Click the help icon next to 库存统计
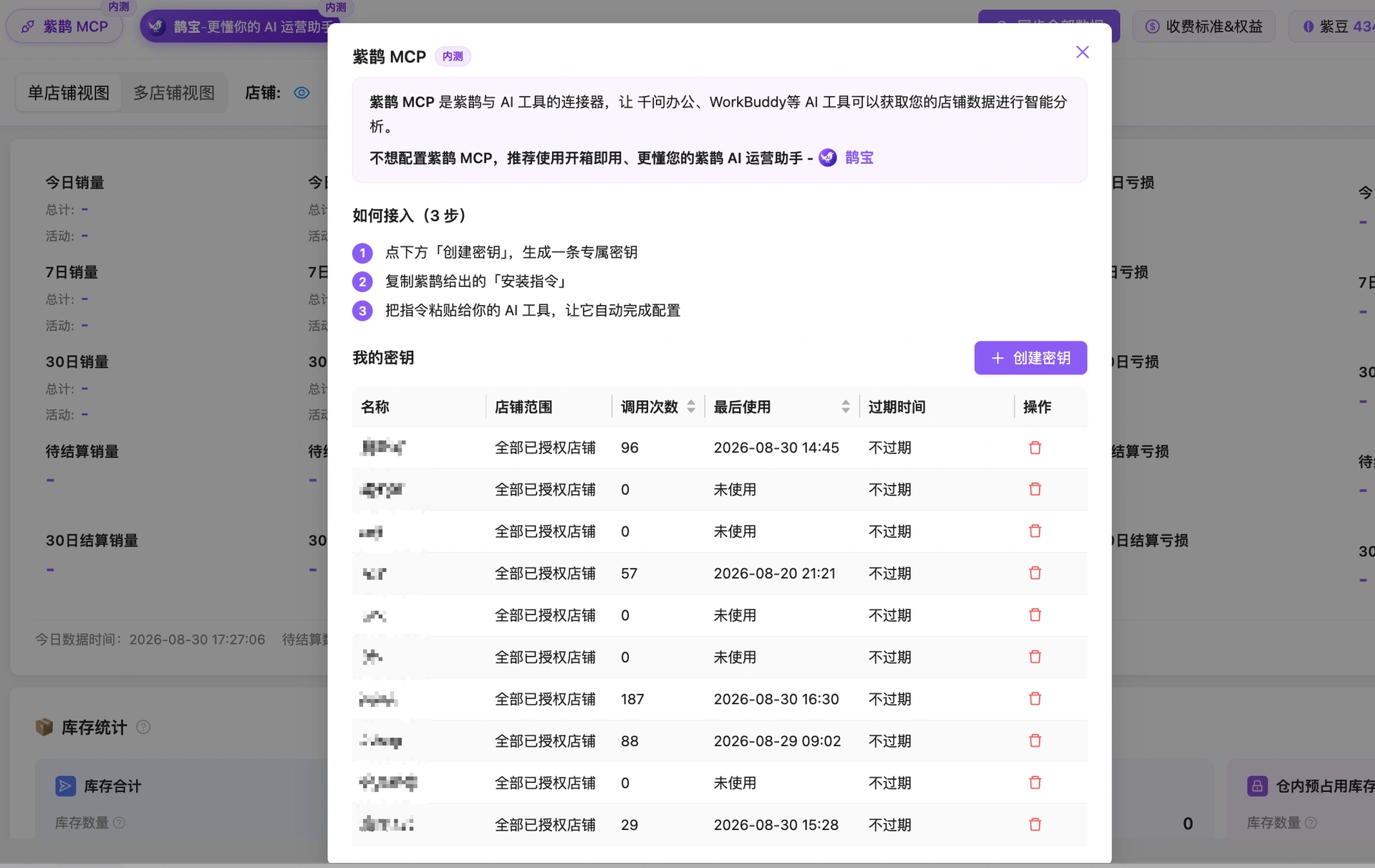This screenshot has height=868, width=1375. [x=143, y=727]
